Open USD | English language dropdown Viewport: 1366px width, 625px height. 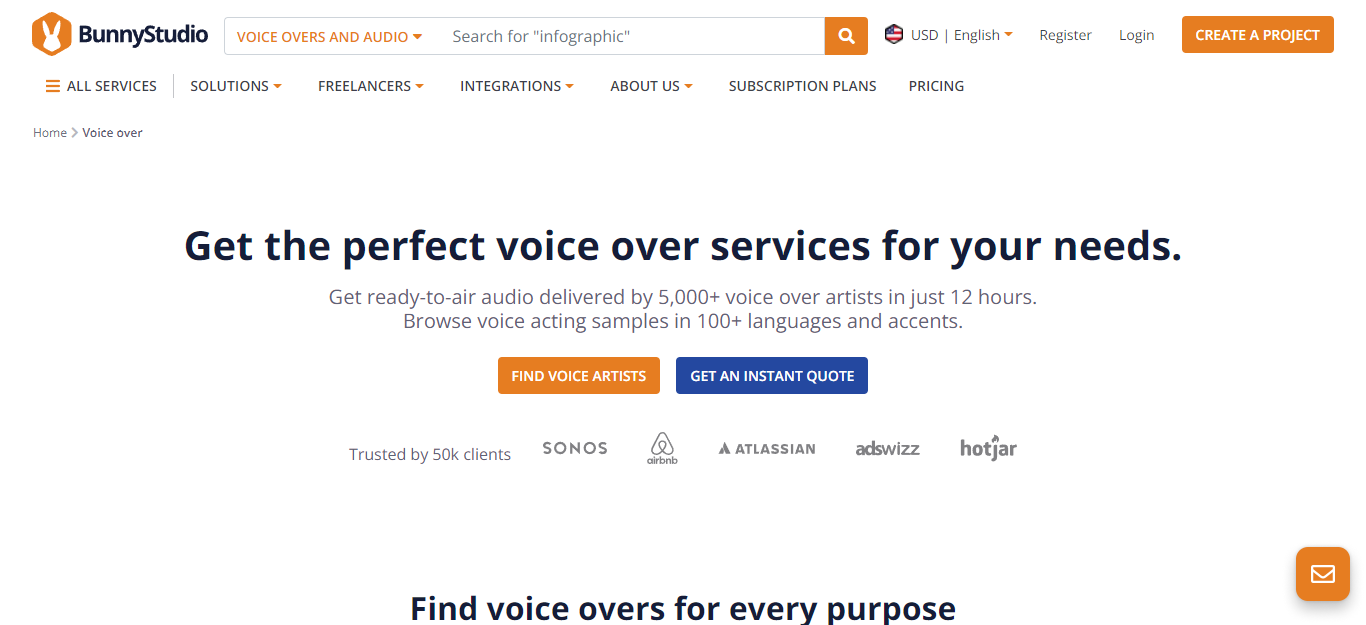click(961, 35)
